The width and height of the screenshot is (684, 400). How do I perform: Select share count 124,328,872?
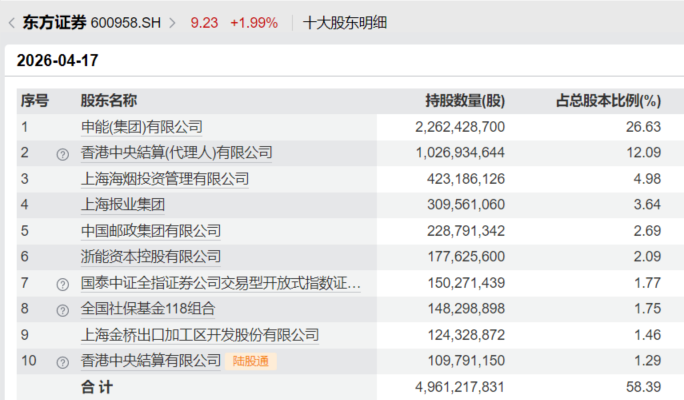click(x=466, y=335)
